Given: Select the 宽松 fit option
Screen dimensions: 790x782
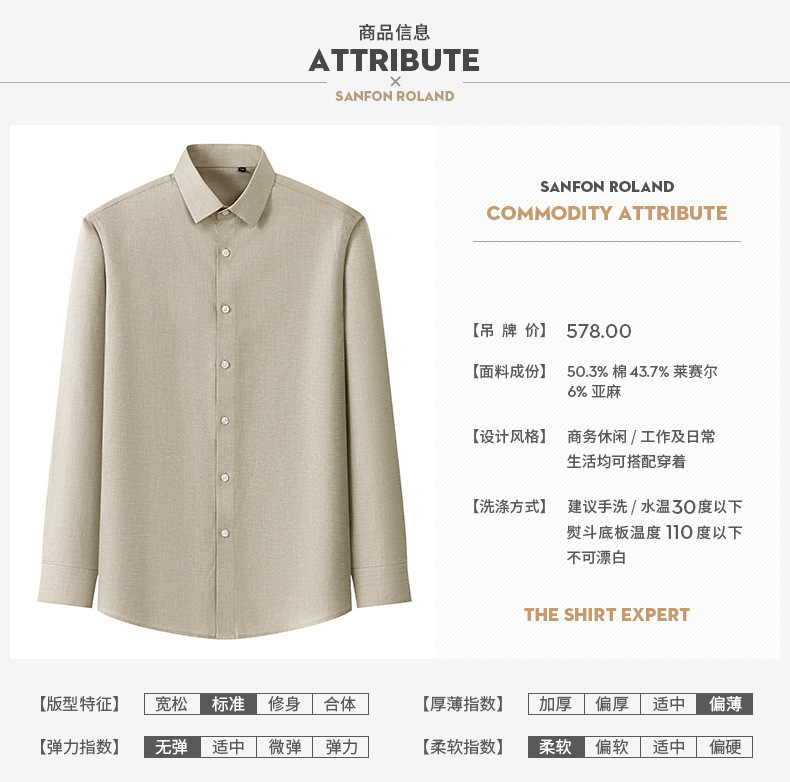Looking at the screenshot, I should pyautogui.click(x=172, y=704).
